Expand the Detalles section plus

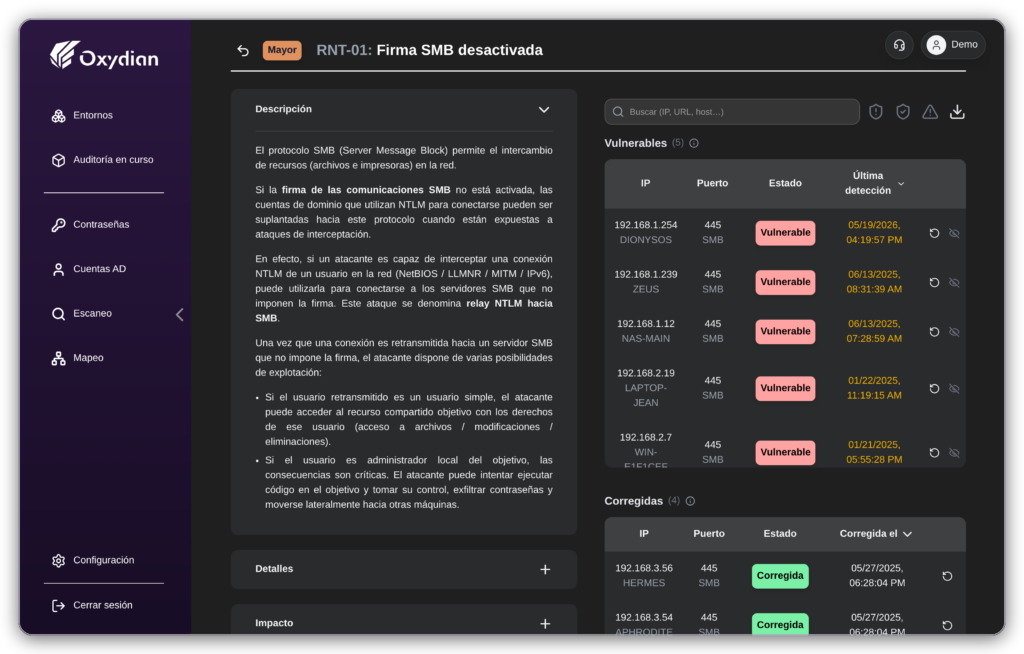pos(545,570)
